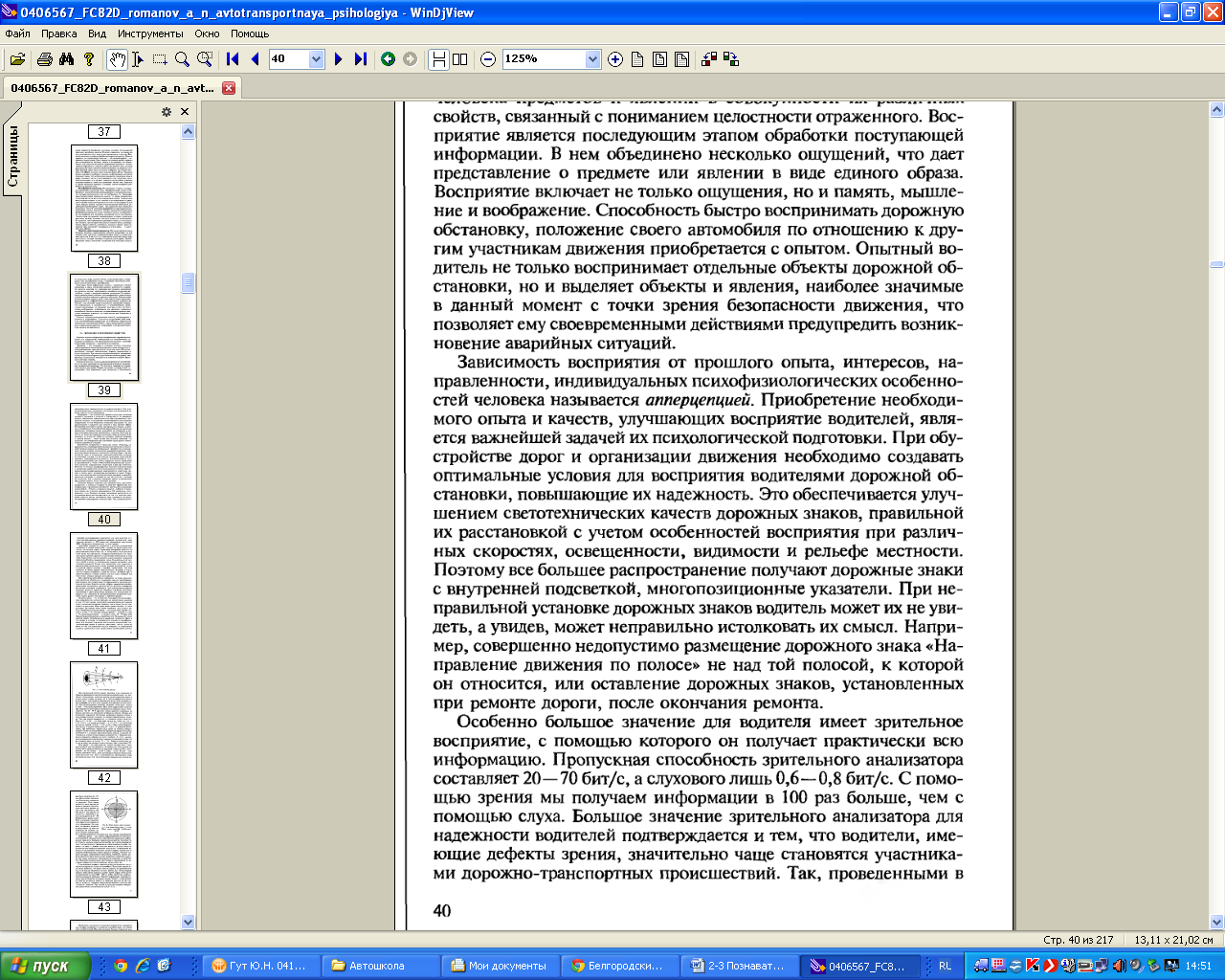1225x980 pixels.
Task: Switch to 2-3 Познават... taskbar button
Action: click(738, 966)
